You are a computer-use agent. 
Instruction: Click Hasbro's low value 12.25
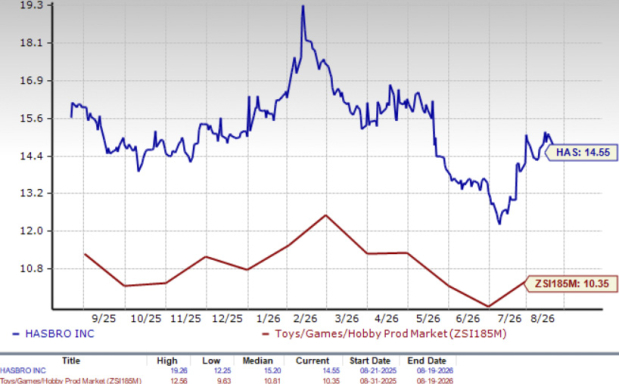[x=223, y=371]
